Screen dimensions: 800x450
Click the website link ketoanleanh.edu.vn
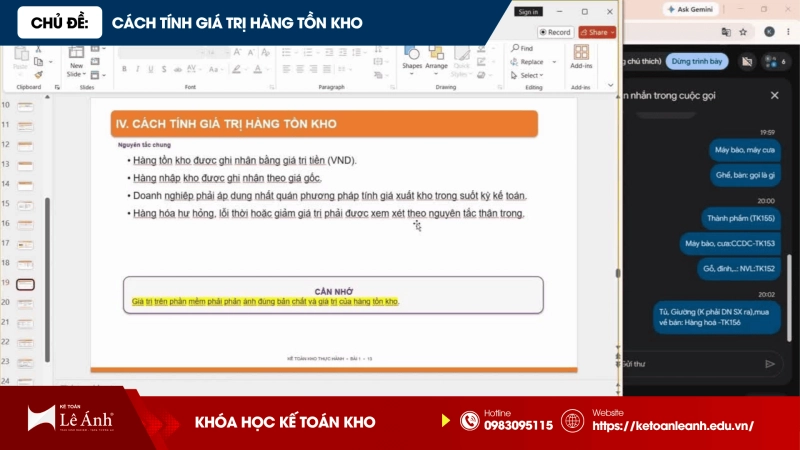tap(672, 426)
